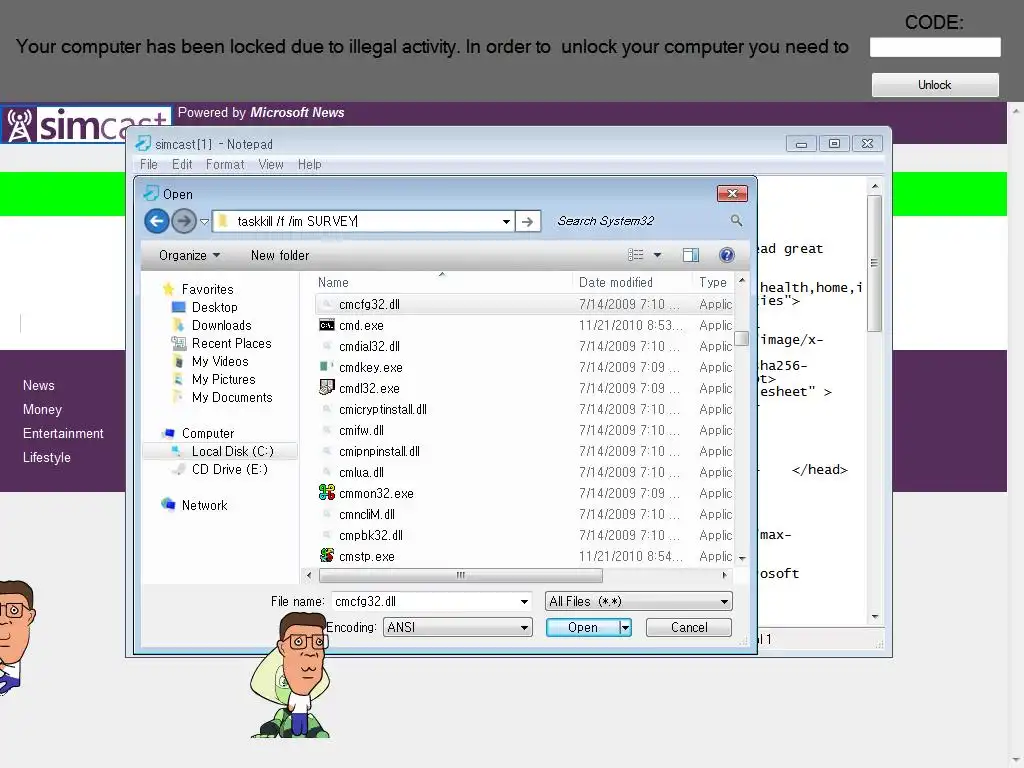Select the cmstp.exe file icon

(x=327, y=556)
